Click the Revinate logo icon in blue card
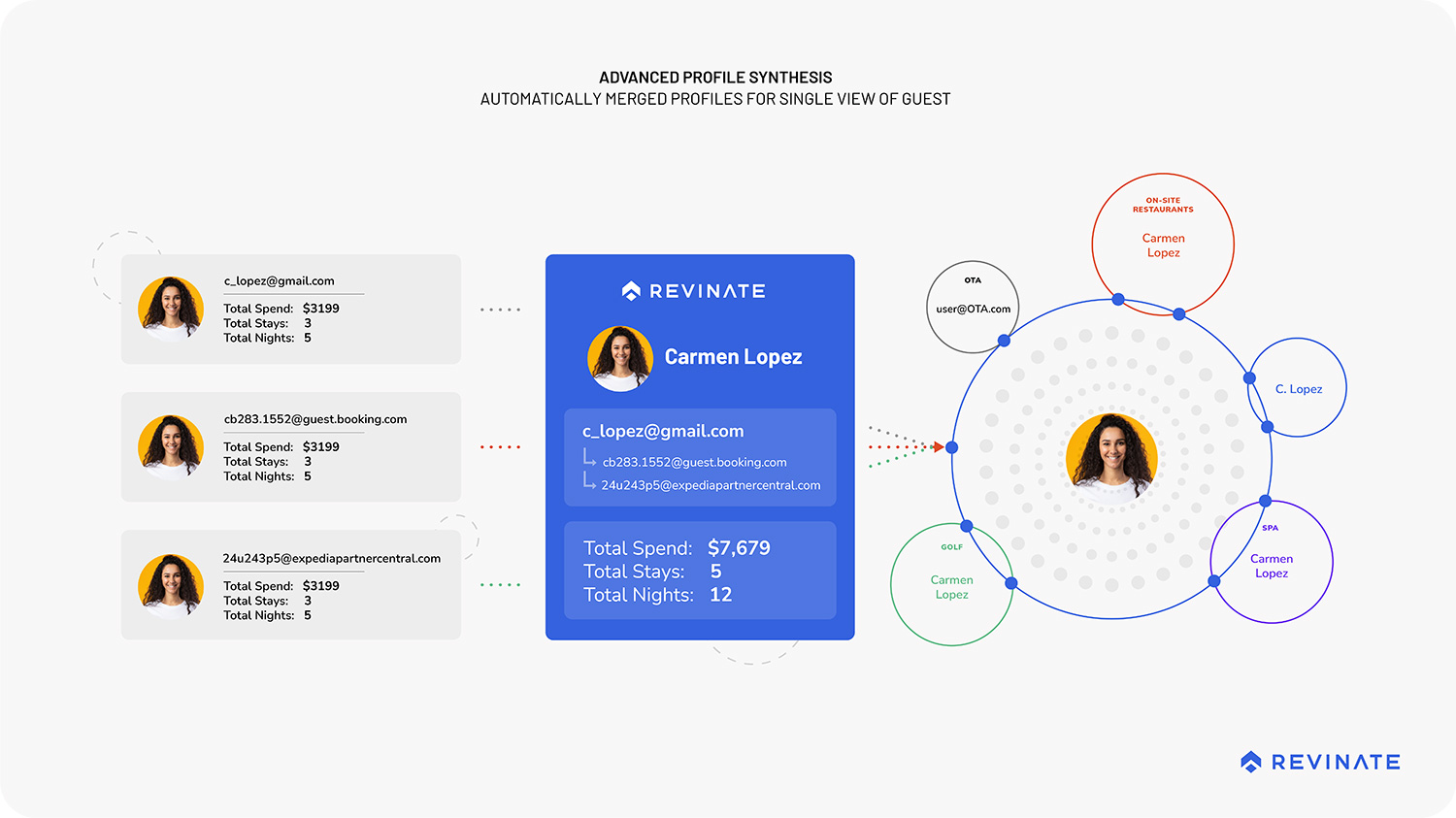 (631, 290)
